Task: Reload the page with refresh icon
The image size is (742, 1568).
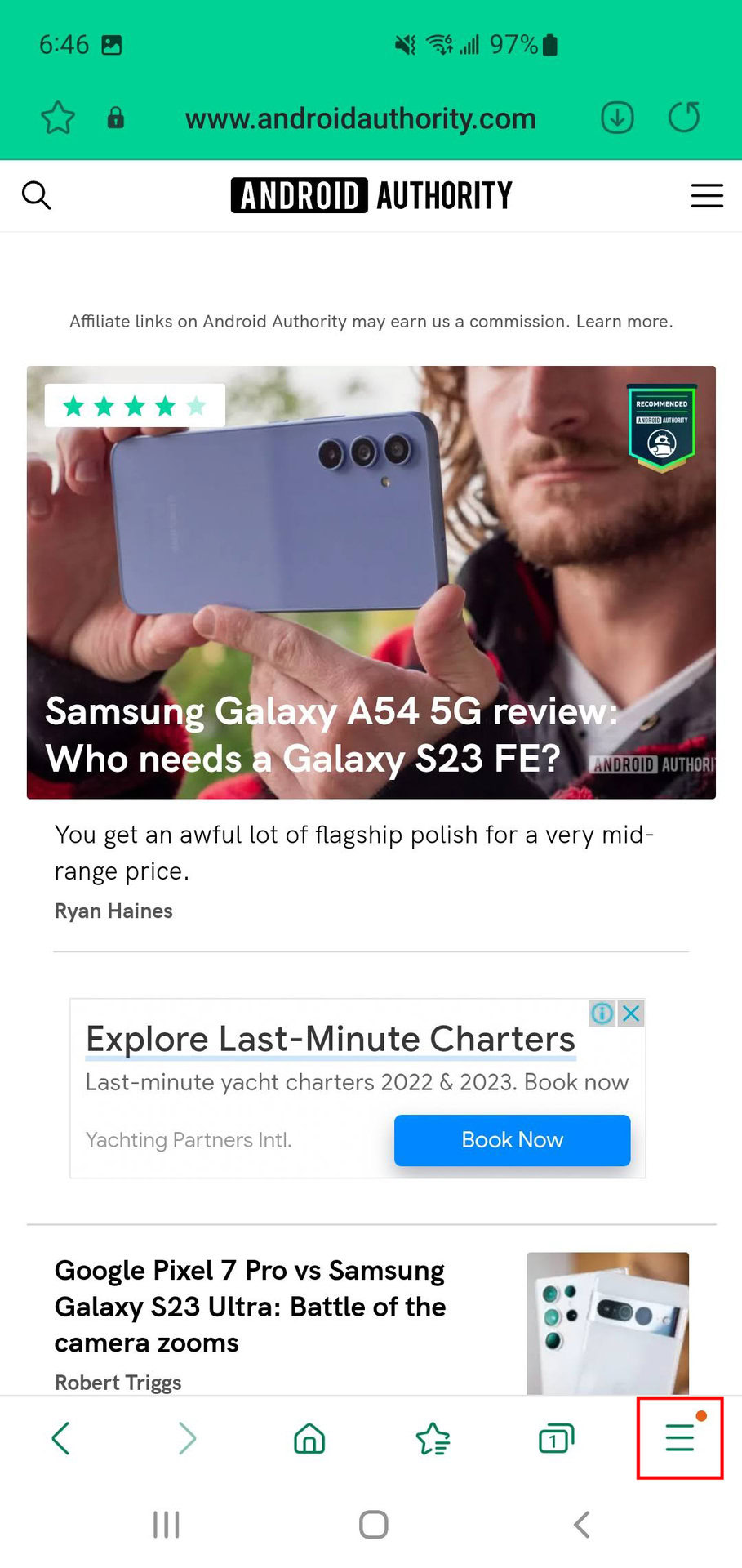Action: [684, 117]
